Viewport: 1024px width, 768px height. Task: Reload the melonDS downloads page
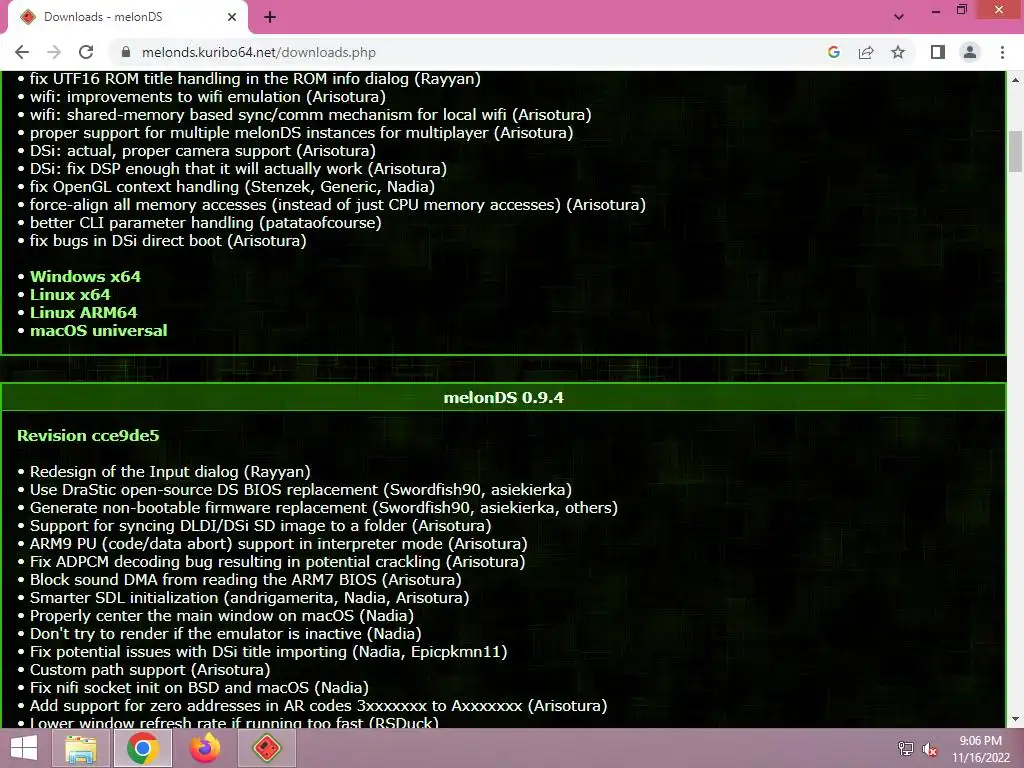(x=86, y=52)
